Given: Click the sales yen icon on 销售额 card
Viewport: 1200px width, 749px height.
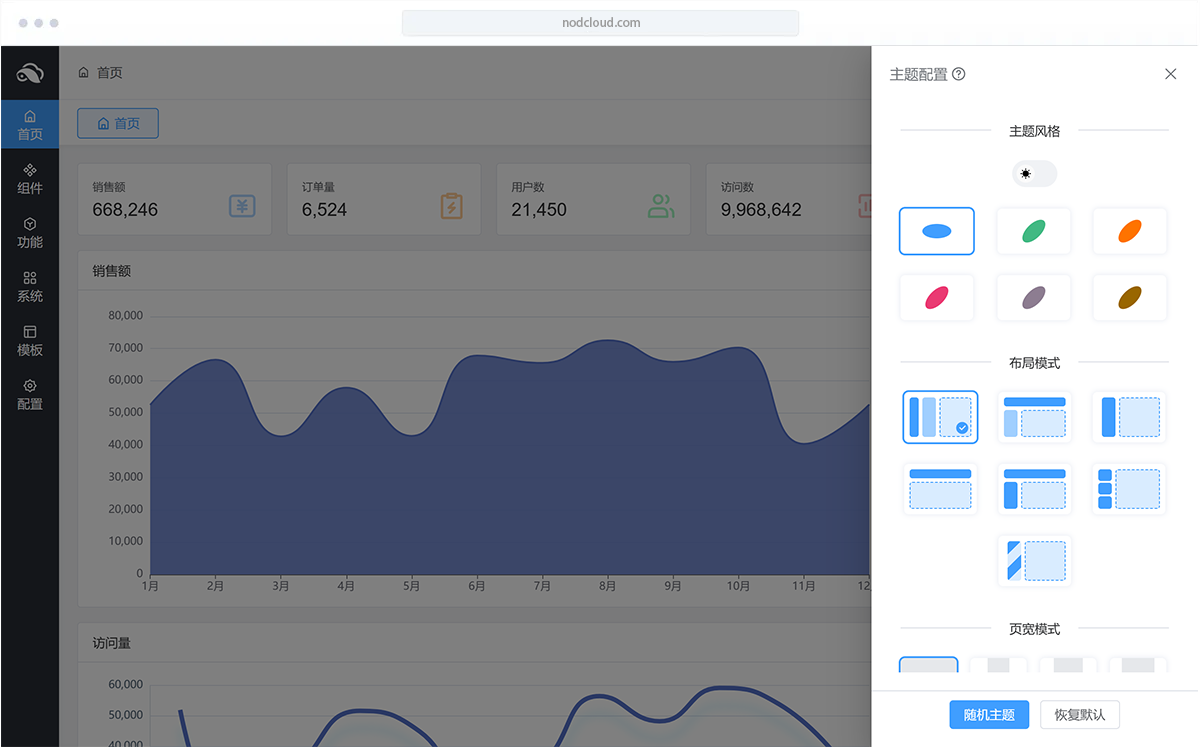Looking at the screenshot, I should tap(242, 206).
